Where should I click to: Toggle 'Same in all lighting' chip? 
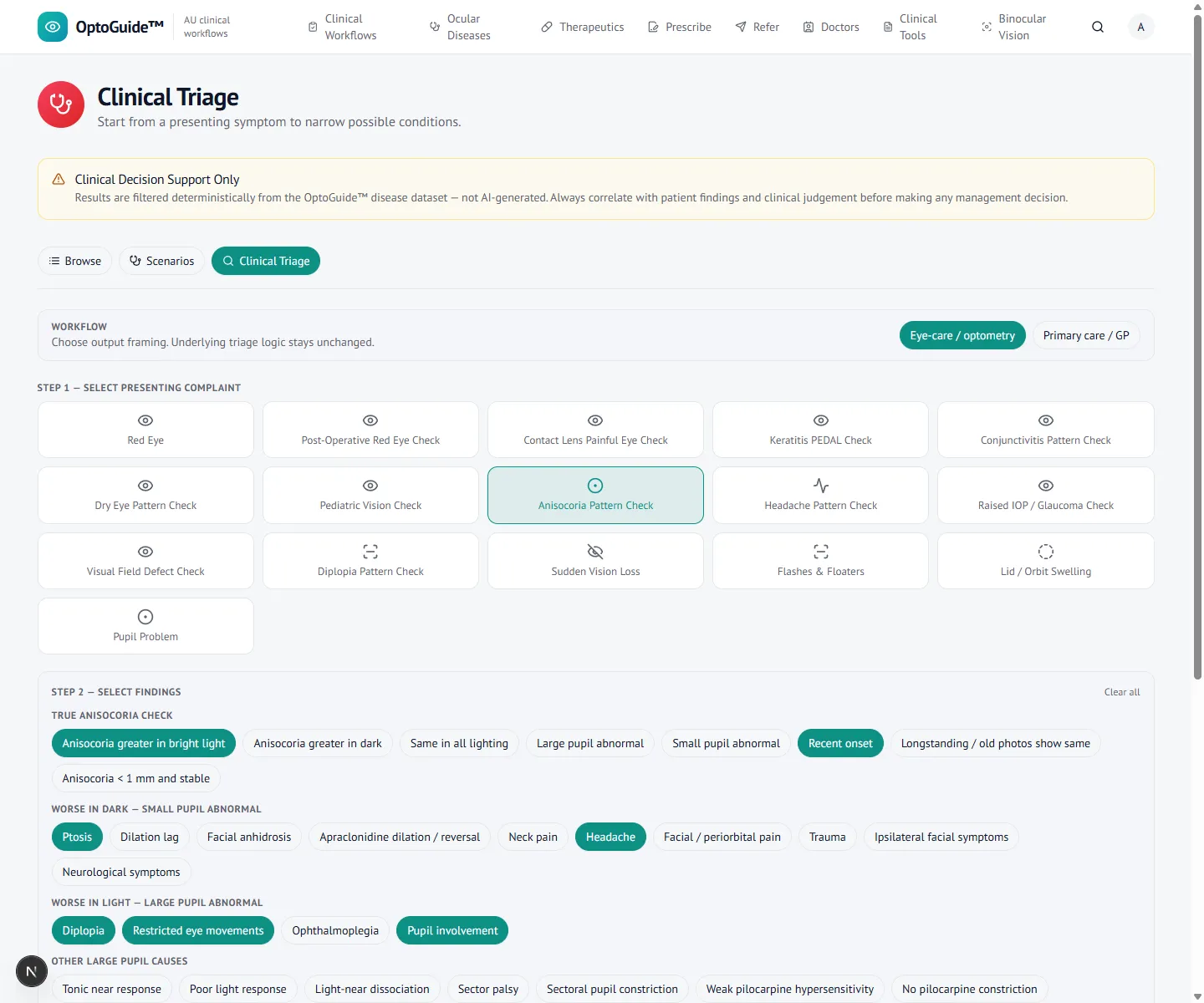pyautogui.click(x=459, y=743)
